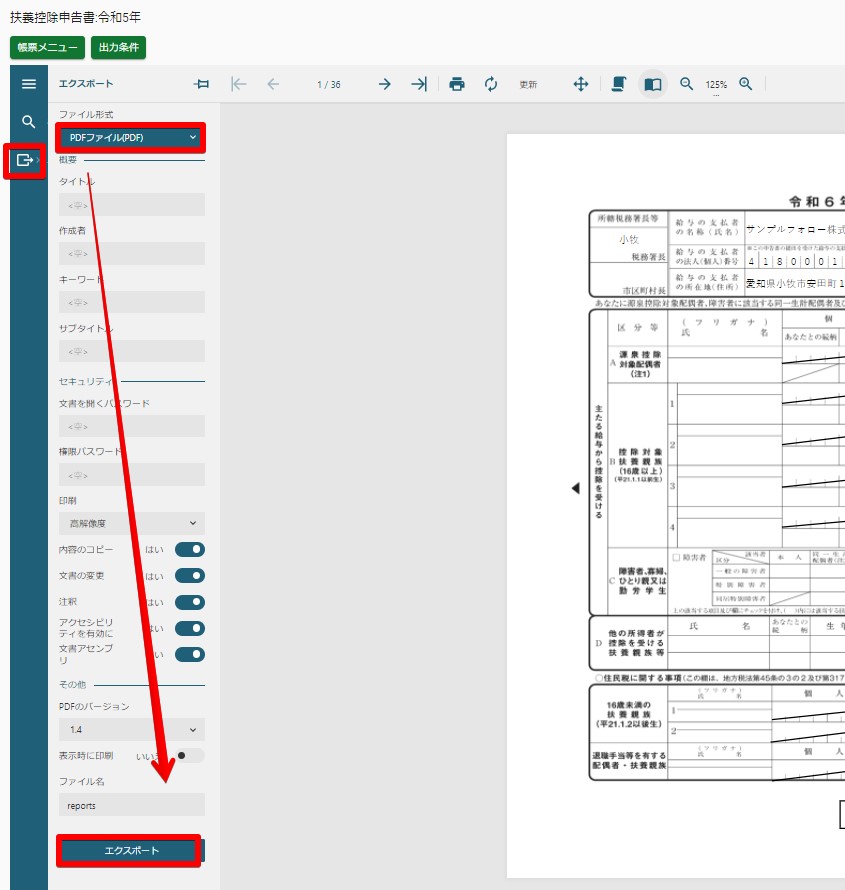845x890 pixels.
Task: Toggle the 文書アセンブリ switch
Action: click(190, 654)
